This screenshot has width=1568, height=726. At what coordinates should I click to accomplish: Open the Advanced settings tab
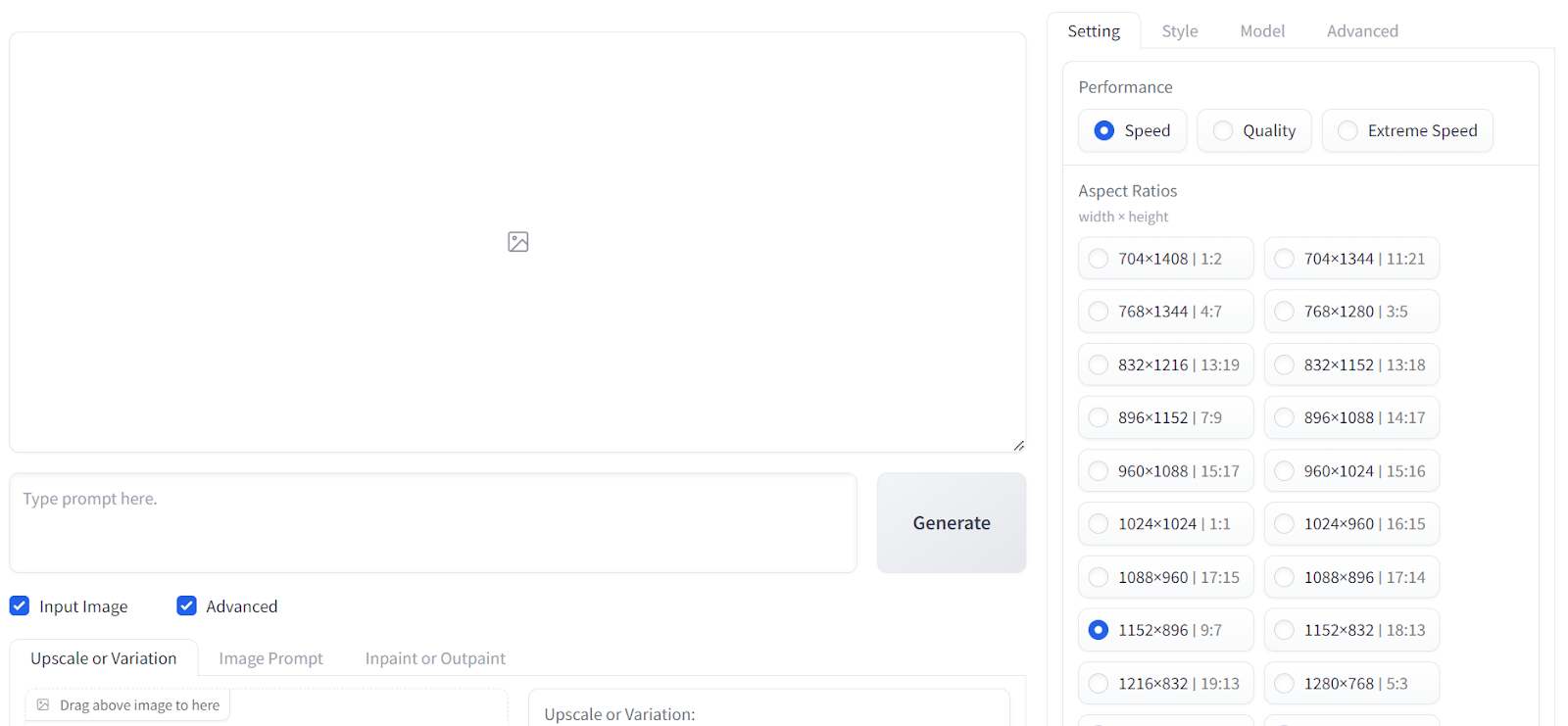click(x=1362, y=31)
